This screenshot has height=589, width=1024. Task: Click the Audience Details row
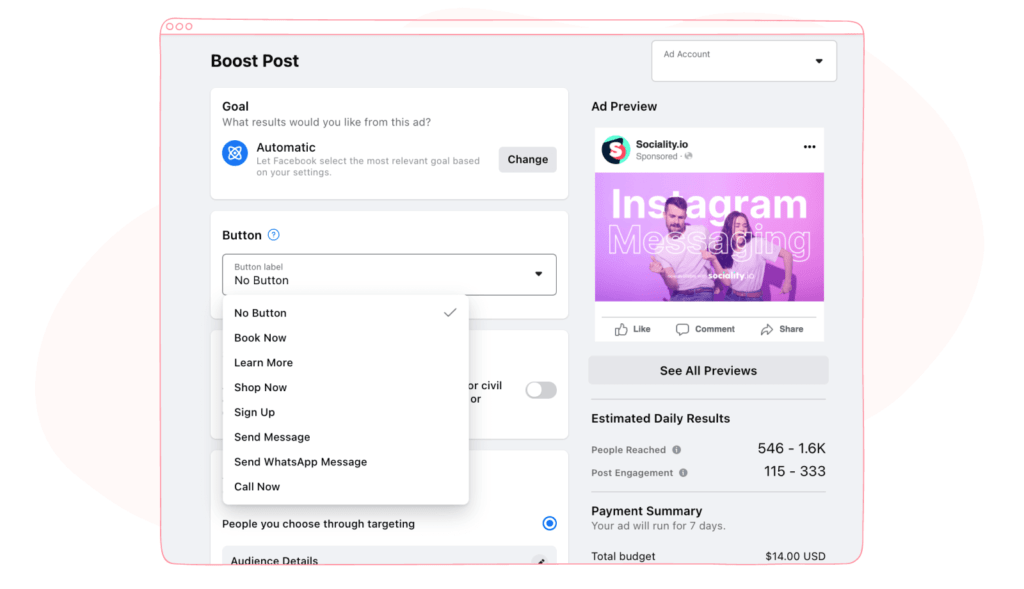[x=389, y=556]
